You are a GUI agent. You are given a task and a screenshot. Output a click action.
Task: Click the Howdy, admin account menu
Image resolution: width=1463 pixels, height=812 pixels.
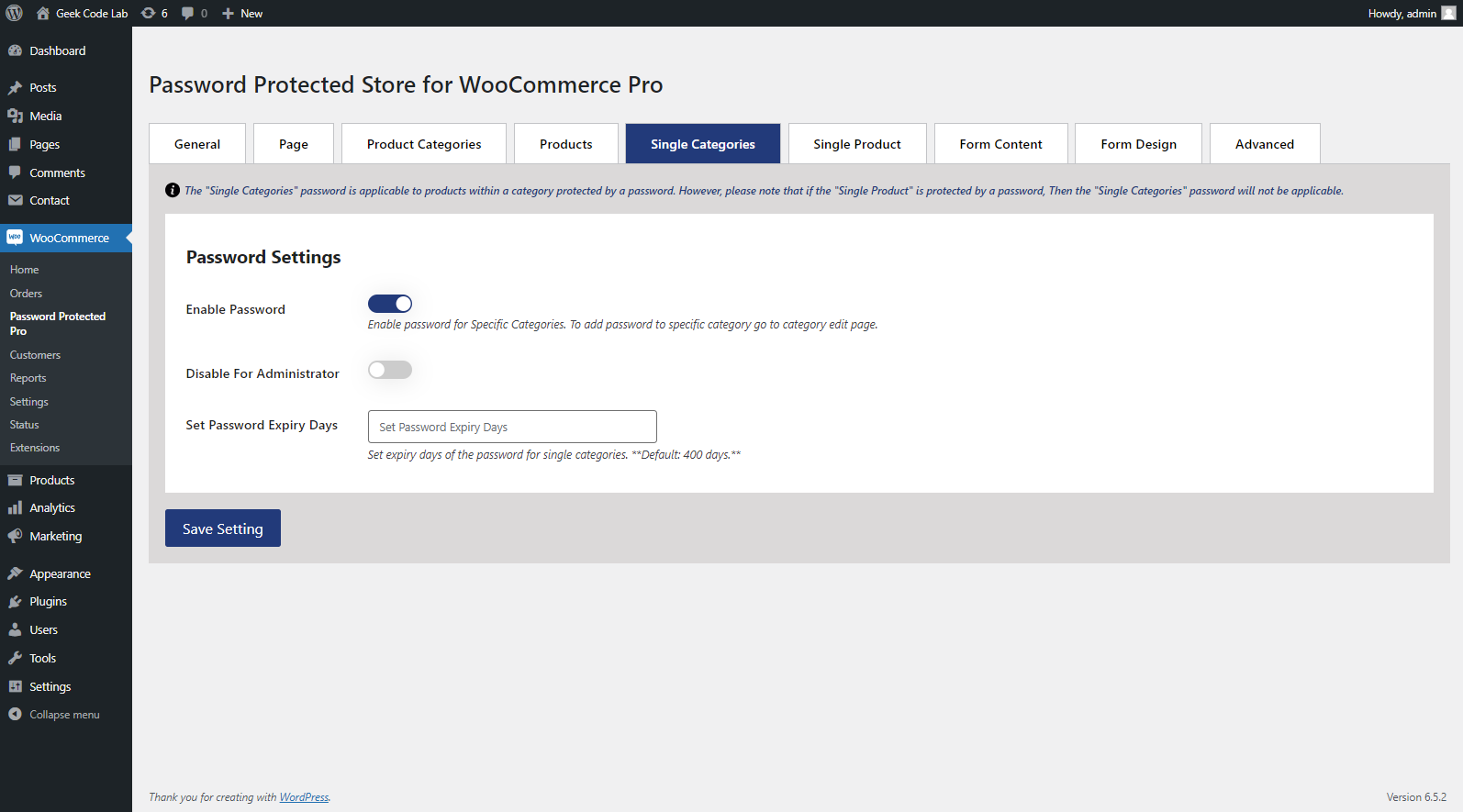point(1412,13)
